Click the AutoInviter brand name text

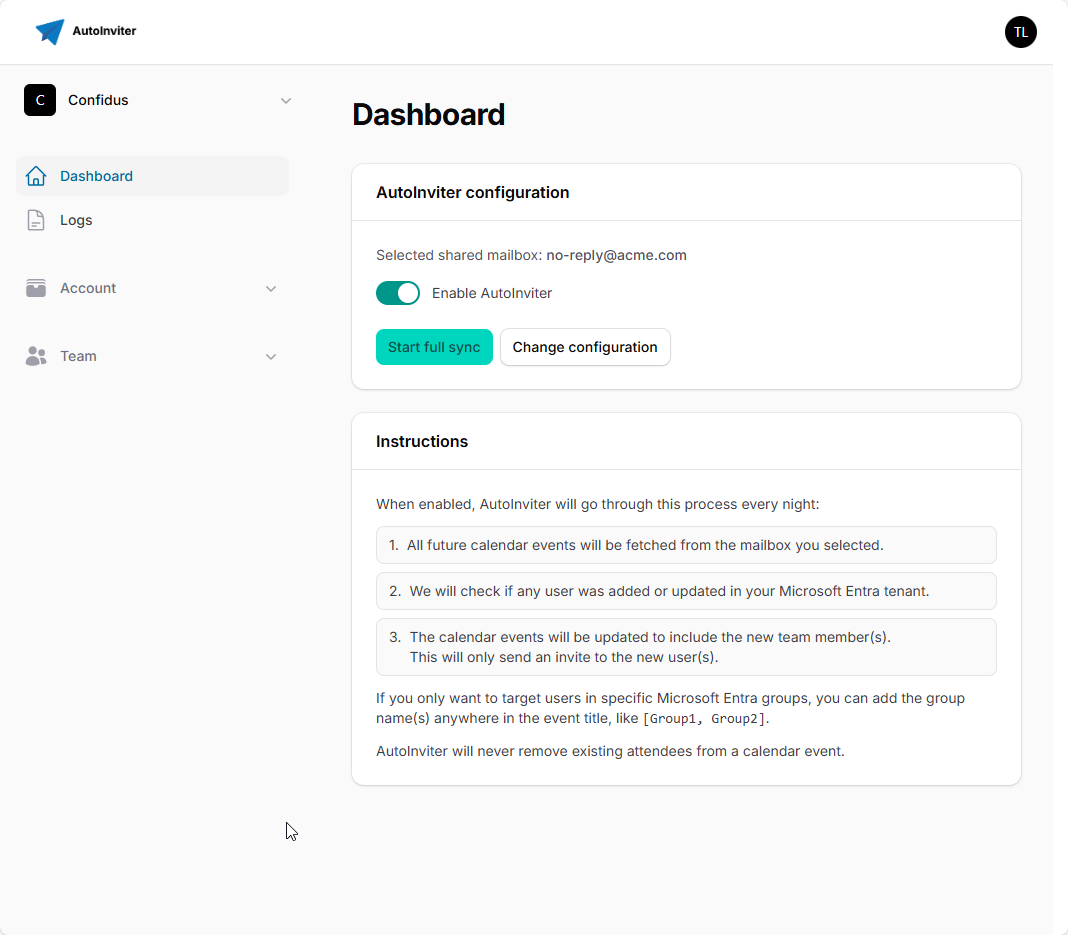pos(104,31)
